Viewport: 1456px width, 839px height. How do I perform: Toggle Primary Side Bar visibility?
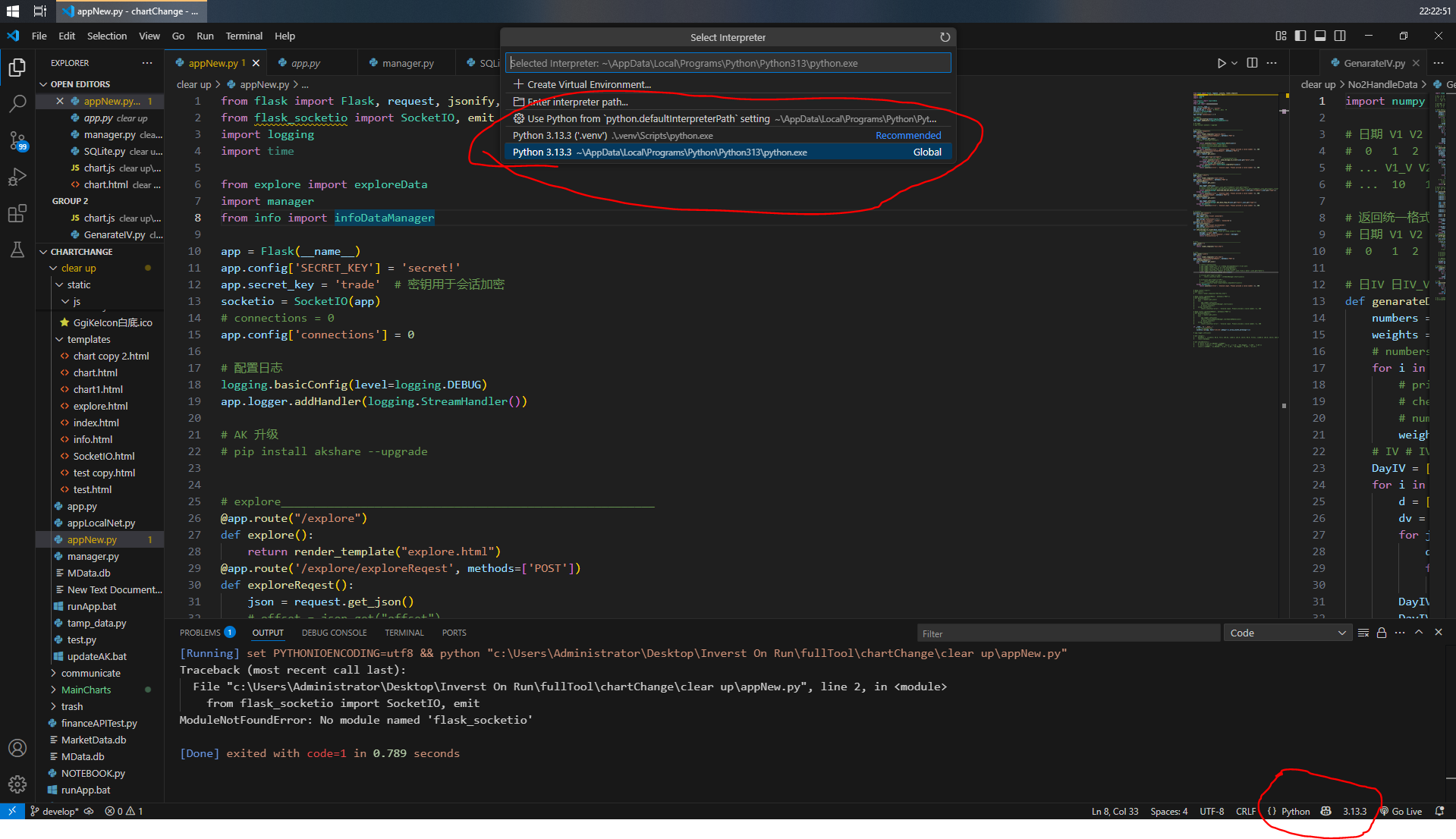click(x=1300, y=36)
